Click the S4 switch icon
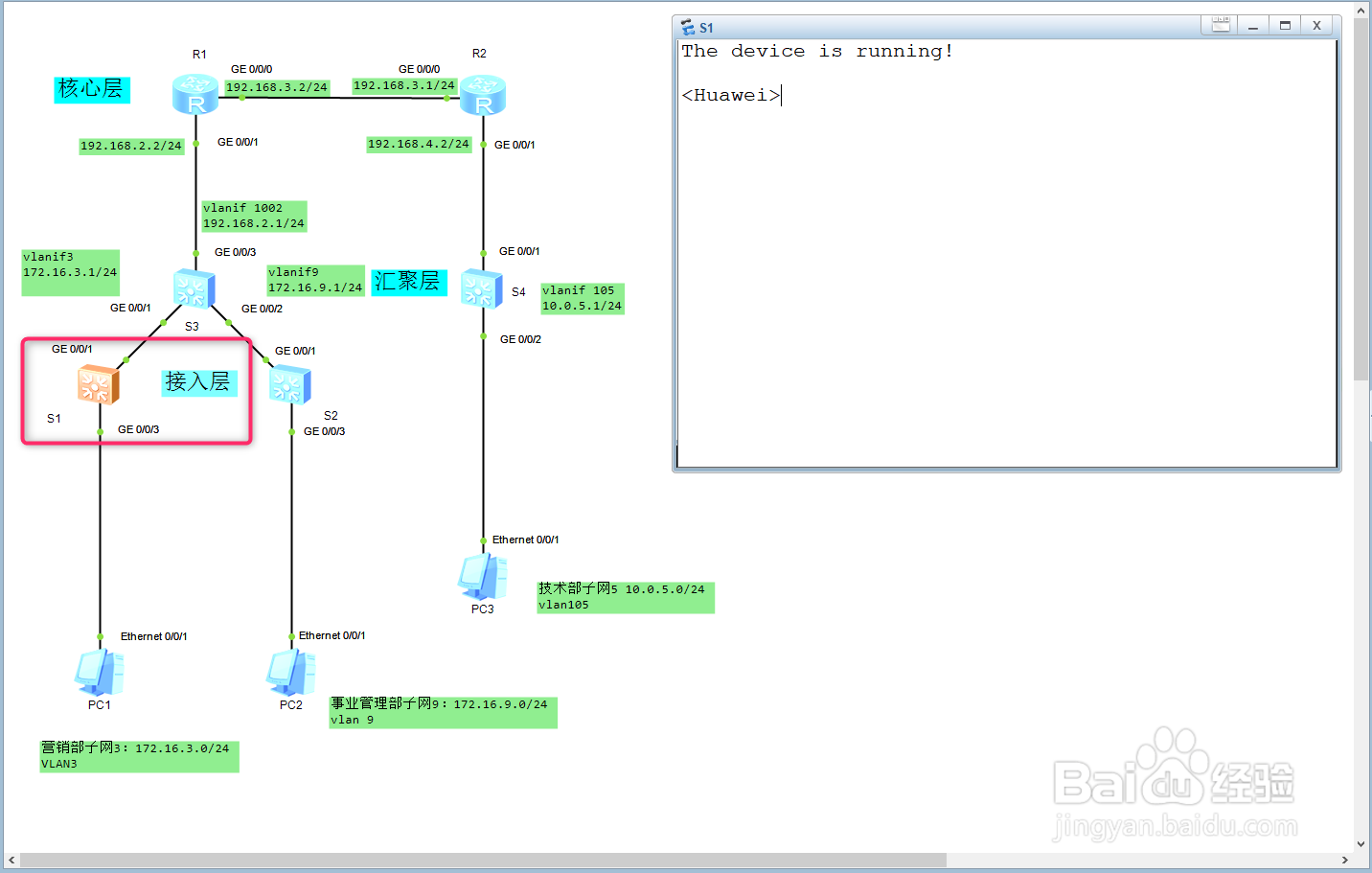 (x=482, y=288)
